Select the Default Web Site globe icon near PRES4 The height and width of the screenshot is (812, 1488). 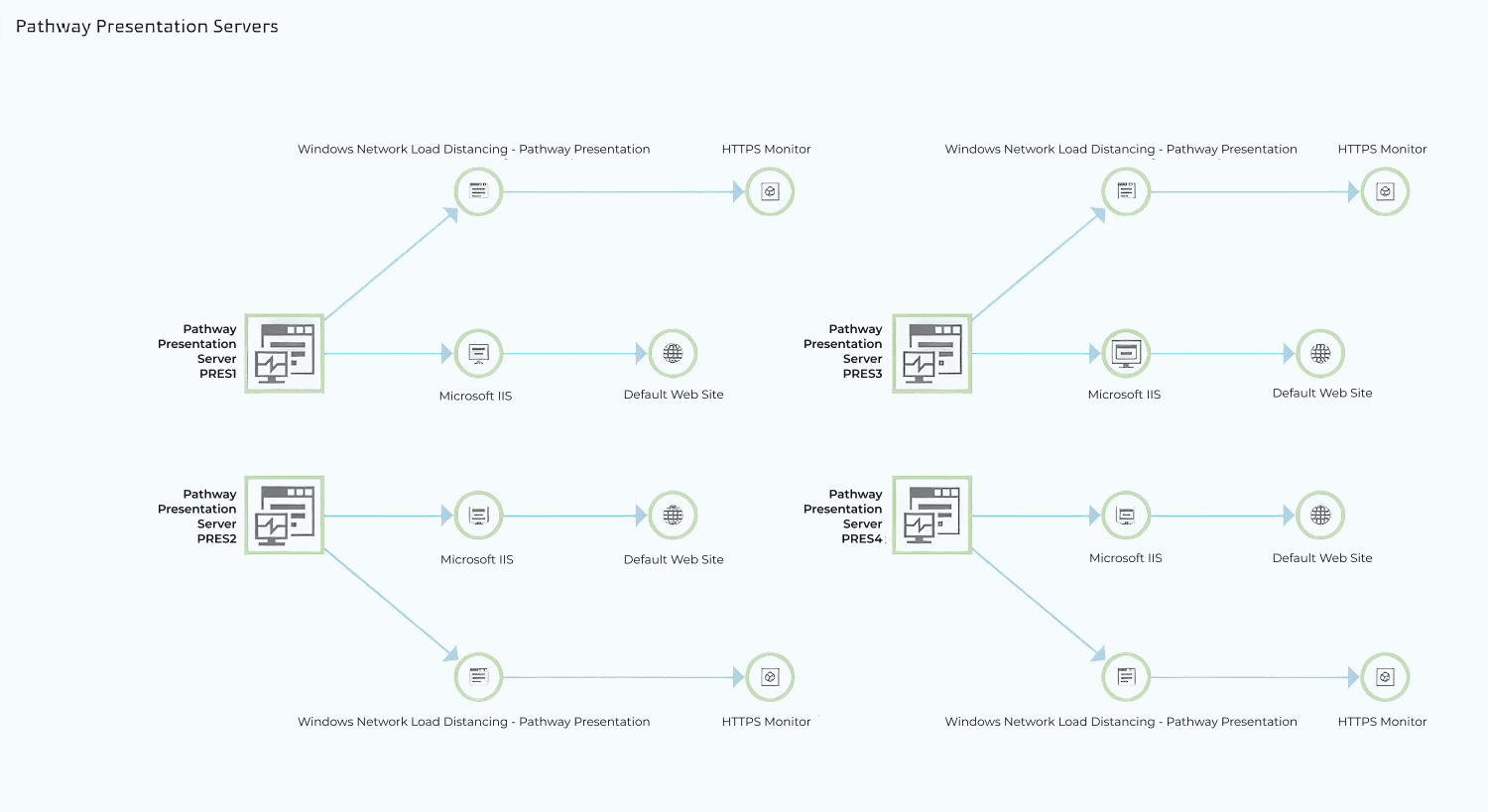click(1320, 515)
